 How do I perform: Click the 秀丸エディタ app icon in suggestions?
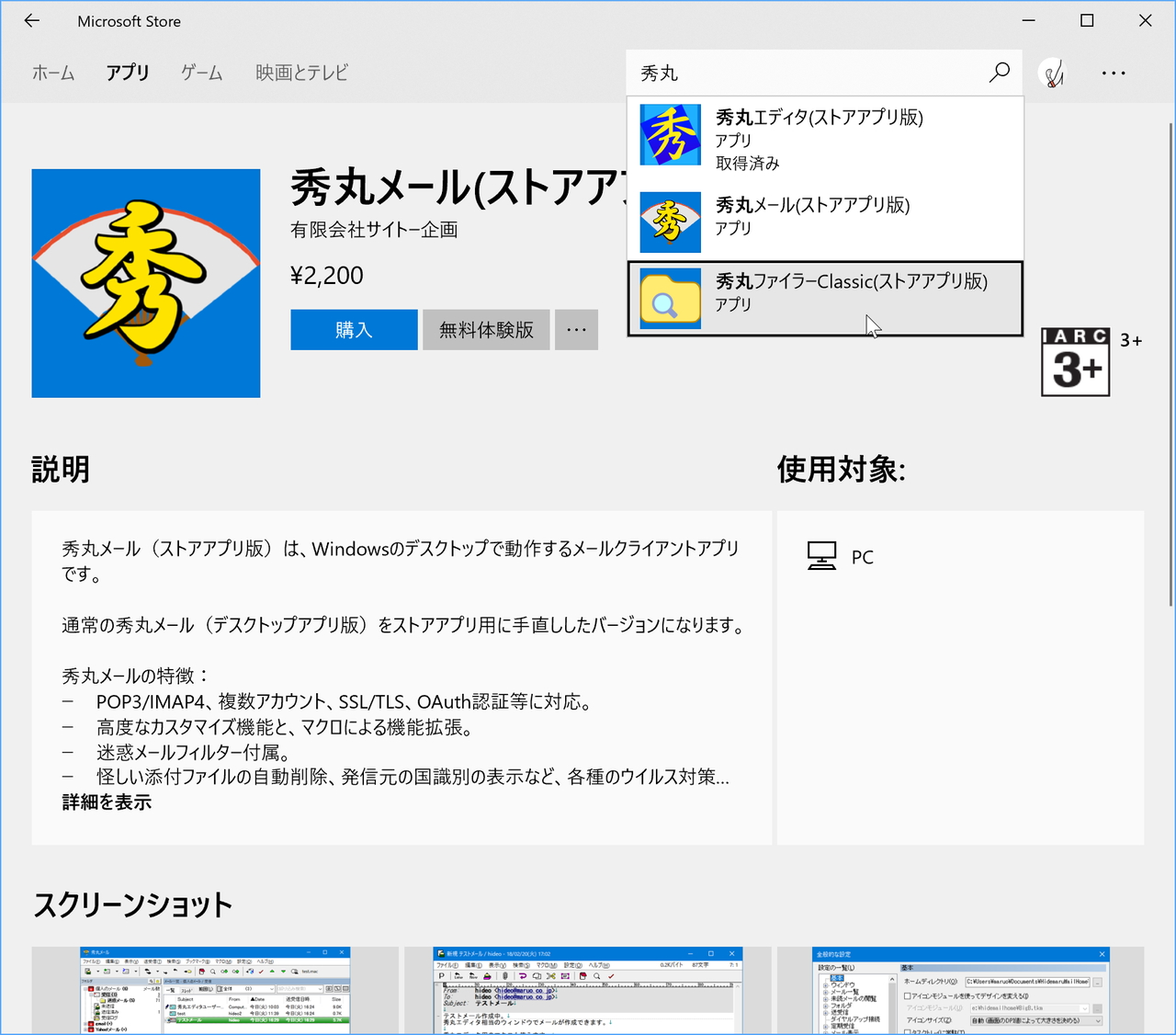click(x=670, y=134)
